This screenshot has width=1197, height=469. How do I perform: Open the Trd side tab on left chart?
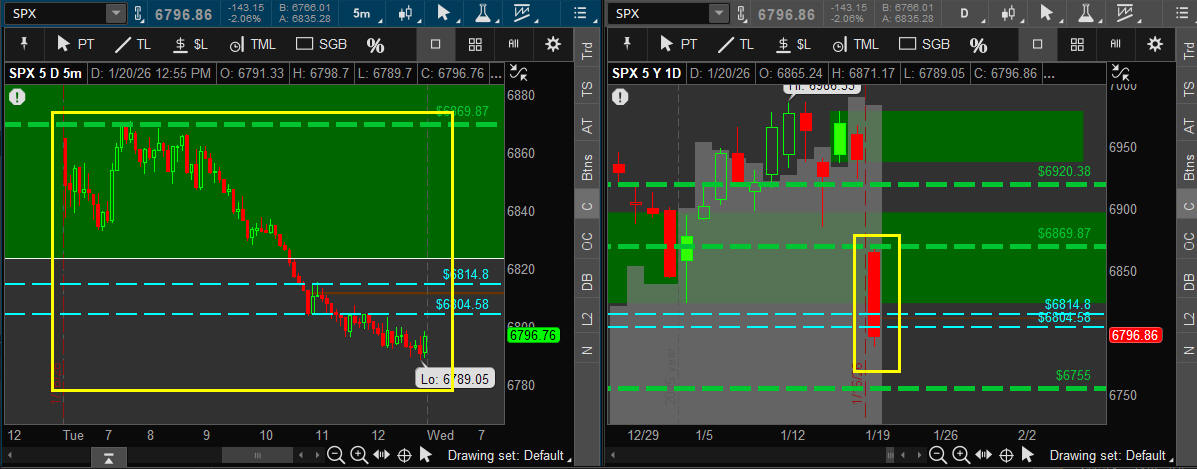coord(587,53)
